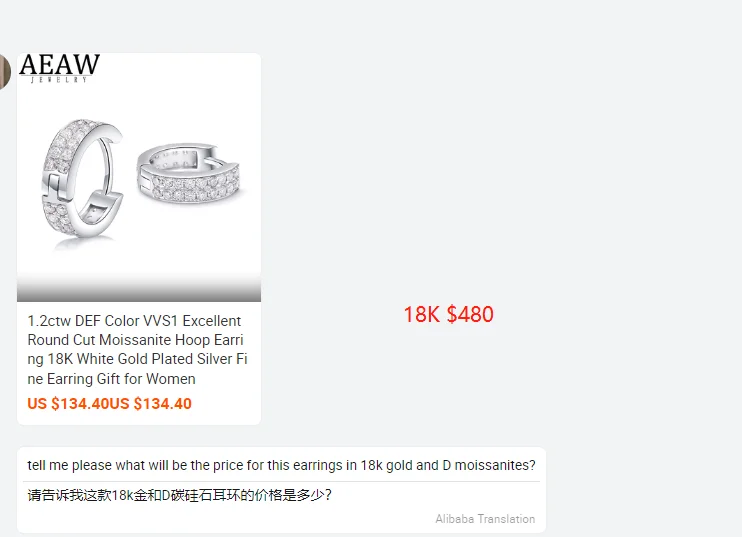Click the small JEWELRY text under the AEAW logo

point(59,80)
